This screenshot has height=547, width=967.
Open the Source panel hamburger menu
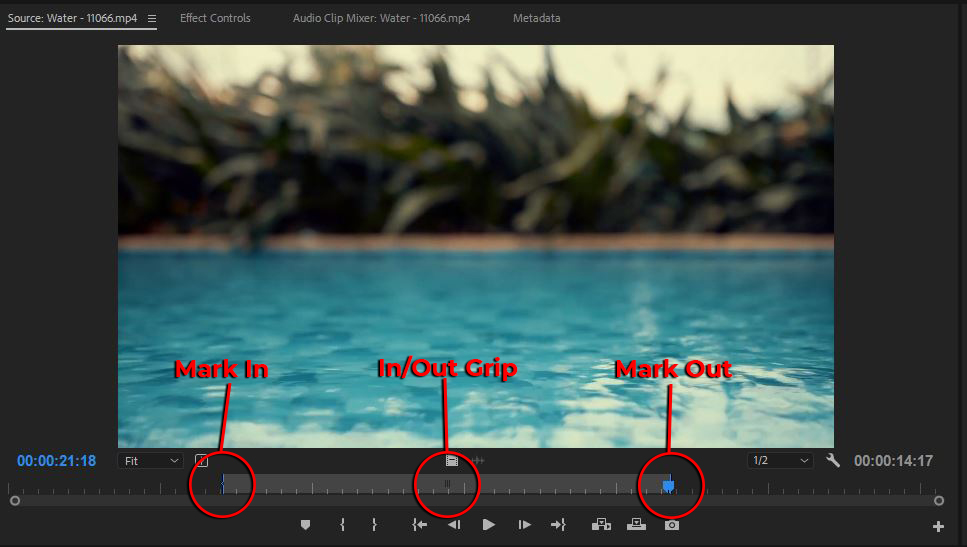point(152,18)
